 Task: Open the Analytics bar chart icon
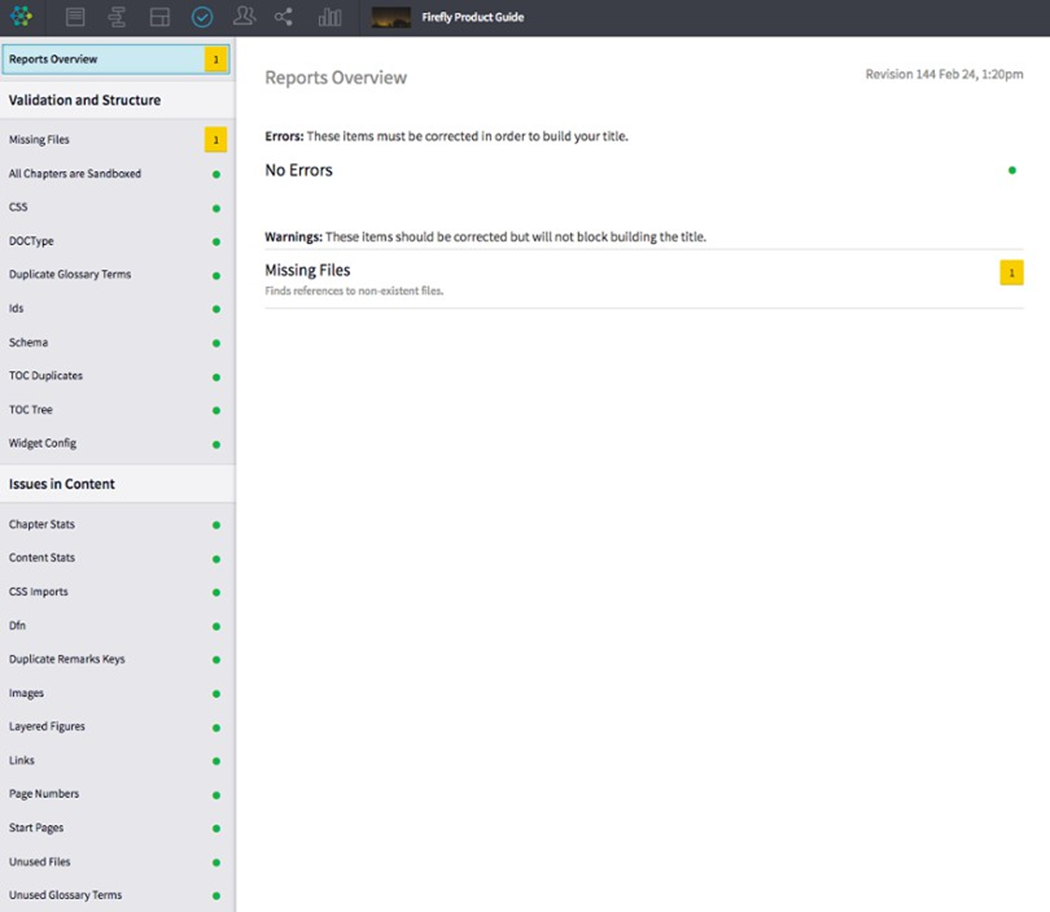pos(330,17)
